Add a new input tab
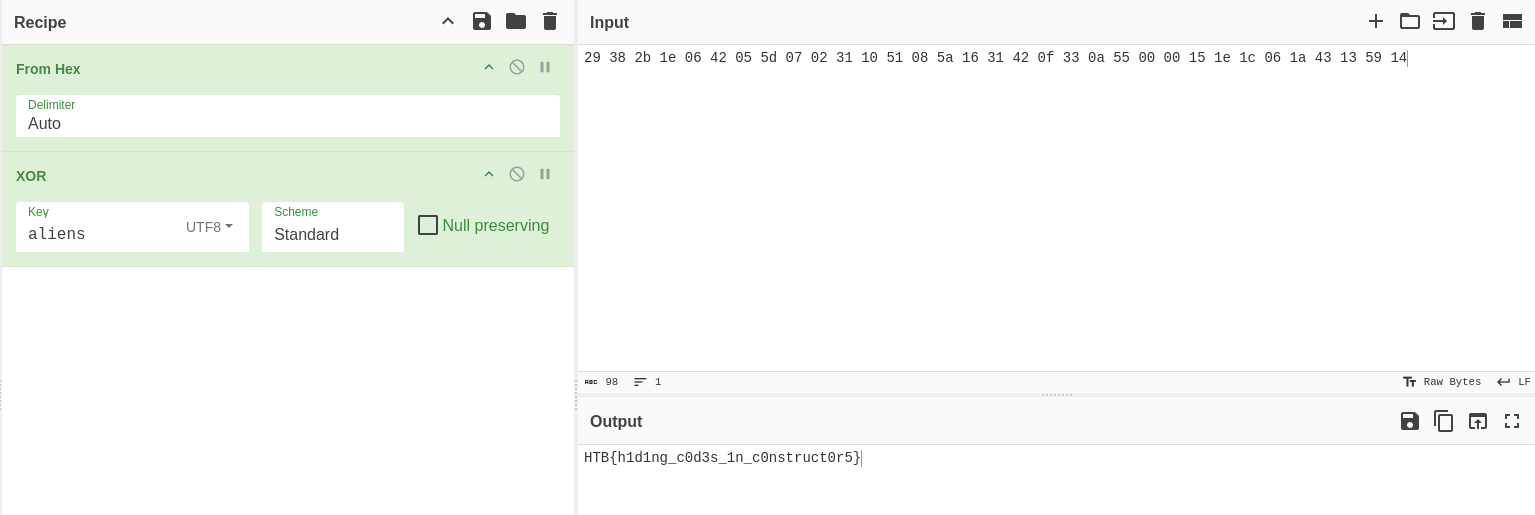Image resolution: width=1535 pixels, height=515 pixels. (x=1376, y=21)
